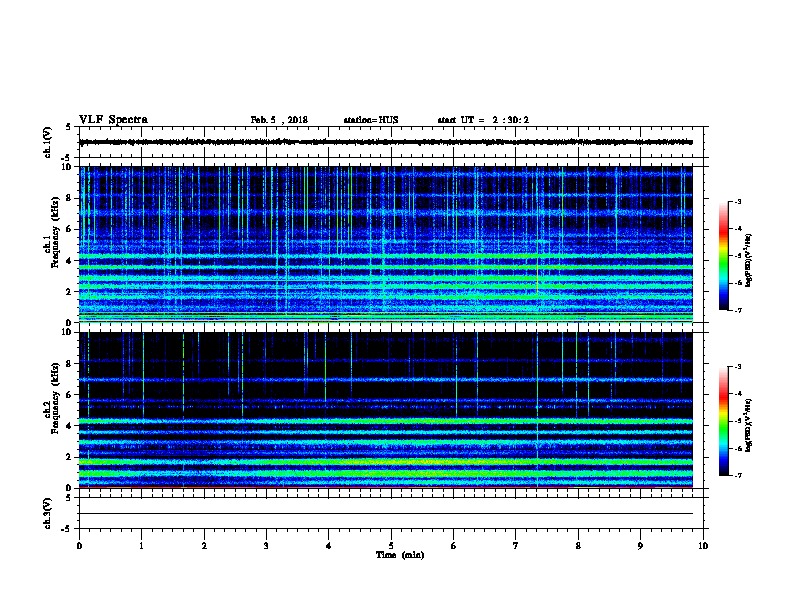Click time axis tick label "7"
792x612 pixels.
(x=516, y=546)
